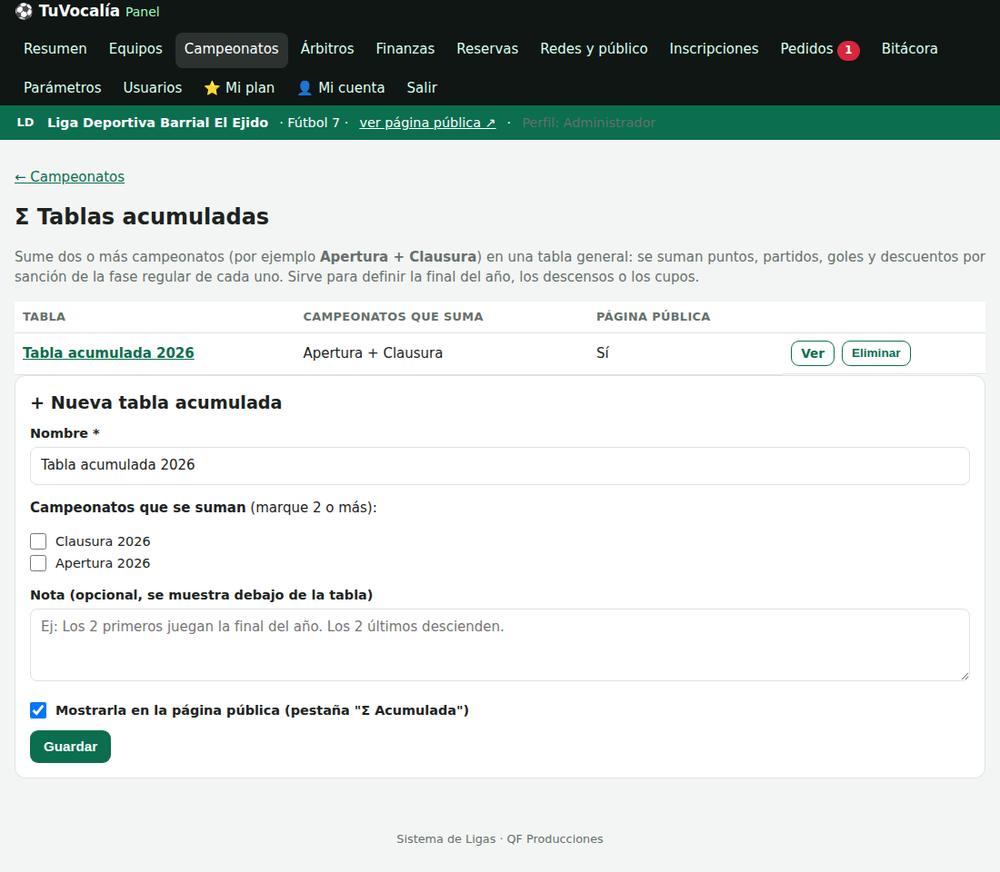Click into the Nota textarea
The width and height of the screenshot is (1000, 872).
coord(499,645)
